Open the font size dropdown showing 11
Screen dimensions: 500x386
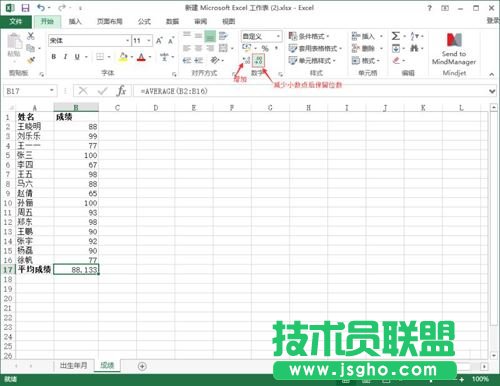pyautogui.click(x=149, y=41)
